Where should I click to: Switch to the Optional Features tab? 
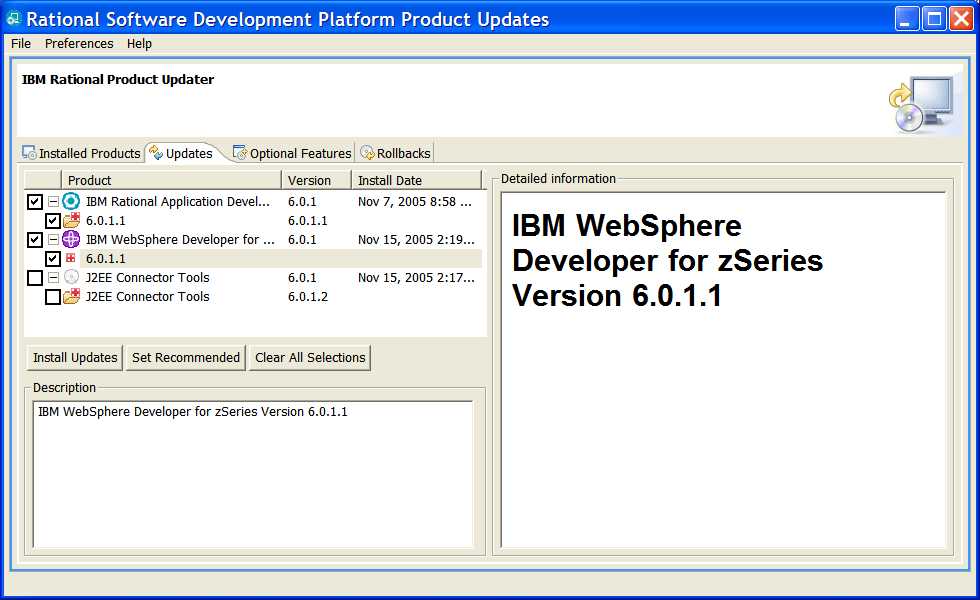(x=292, y=153)
